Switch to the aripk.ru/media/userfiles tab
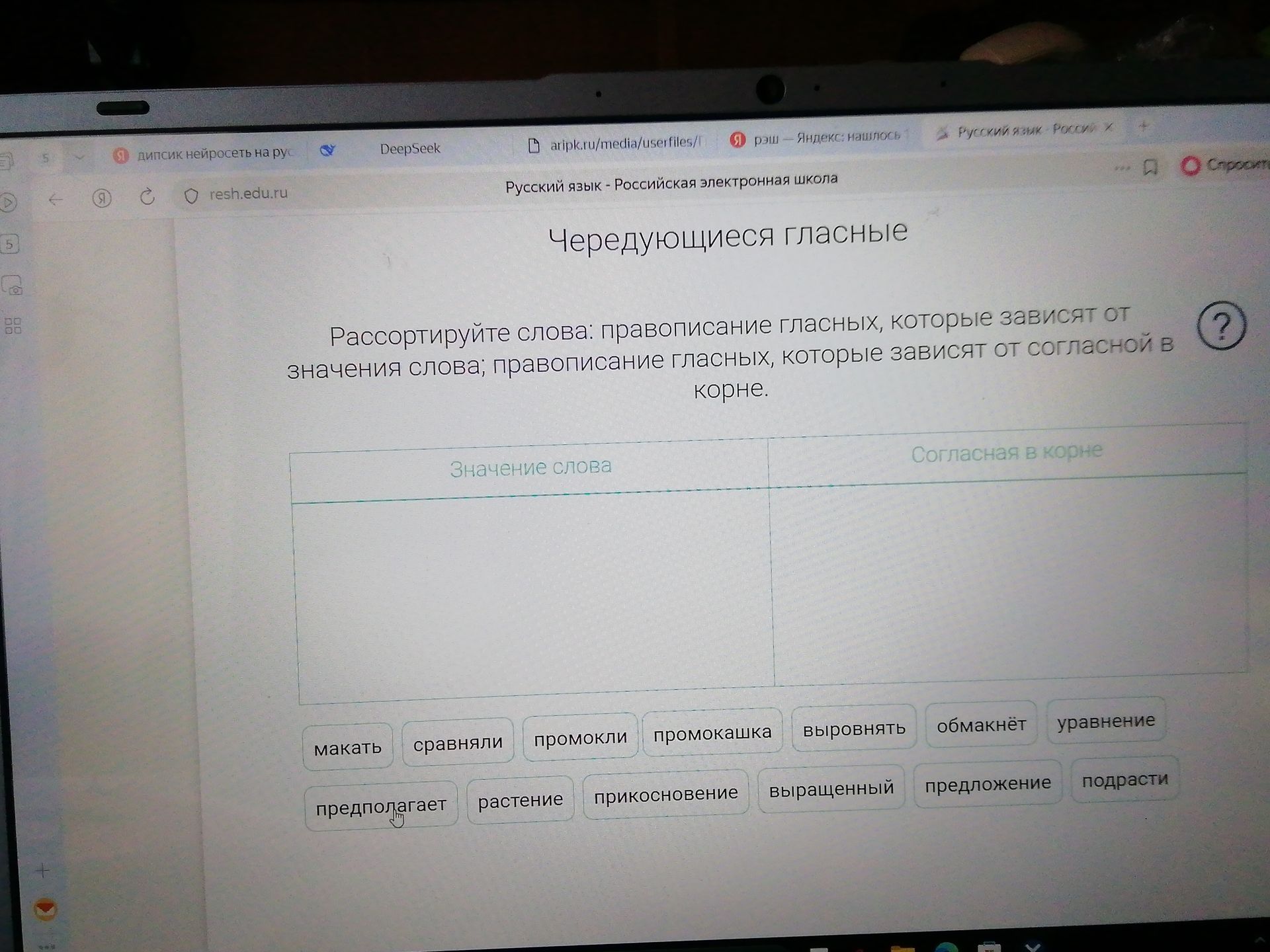Viewport: 1270px width, 952px height. (614, 143)
